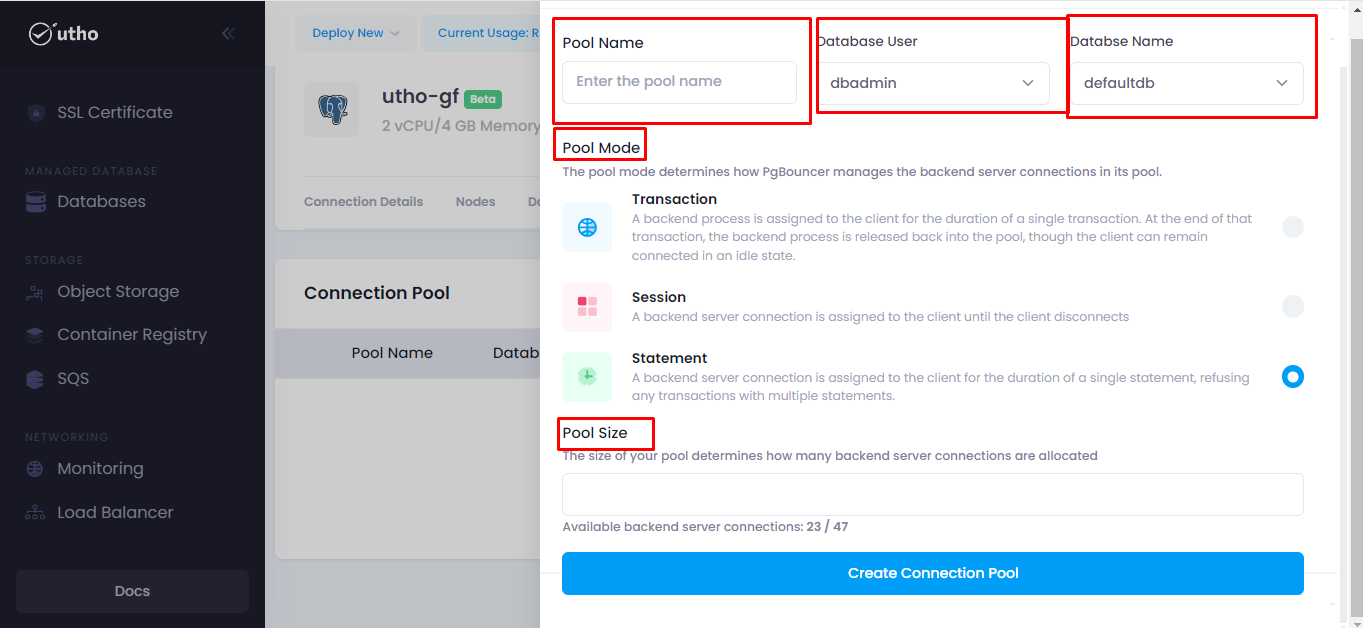Click the Container Registry layers icon

[36, 335]
